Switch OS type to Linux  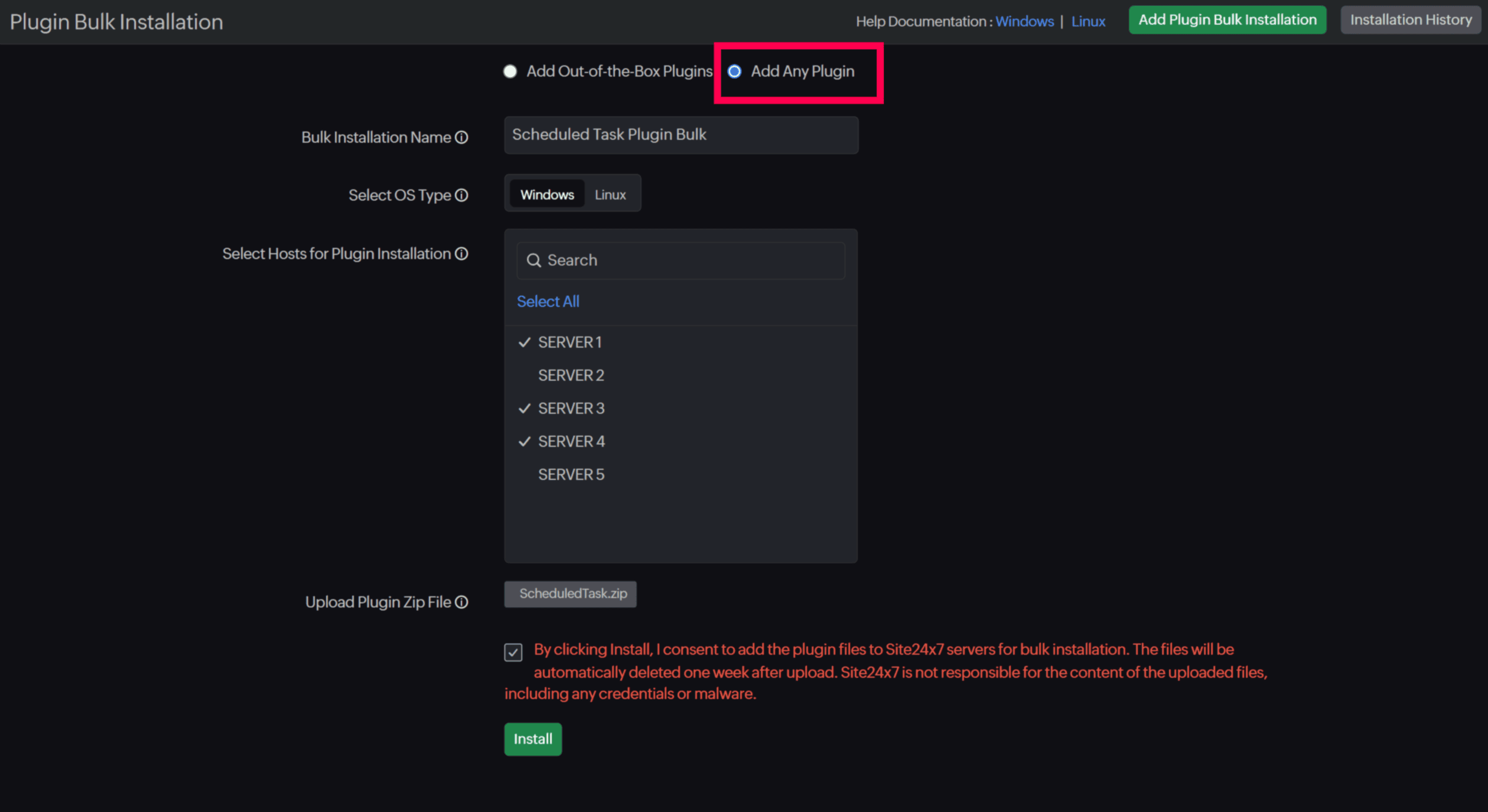click(x=610, y=195)
